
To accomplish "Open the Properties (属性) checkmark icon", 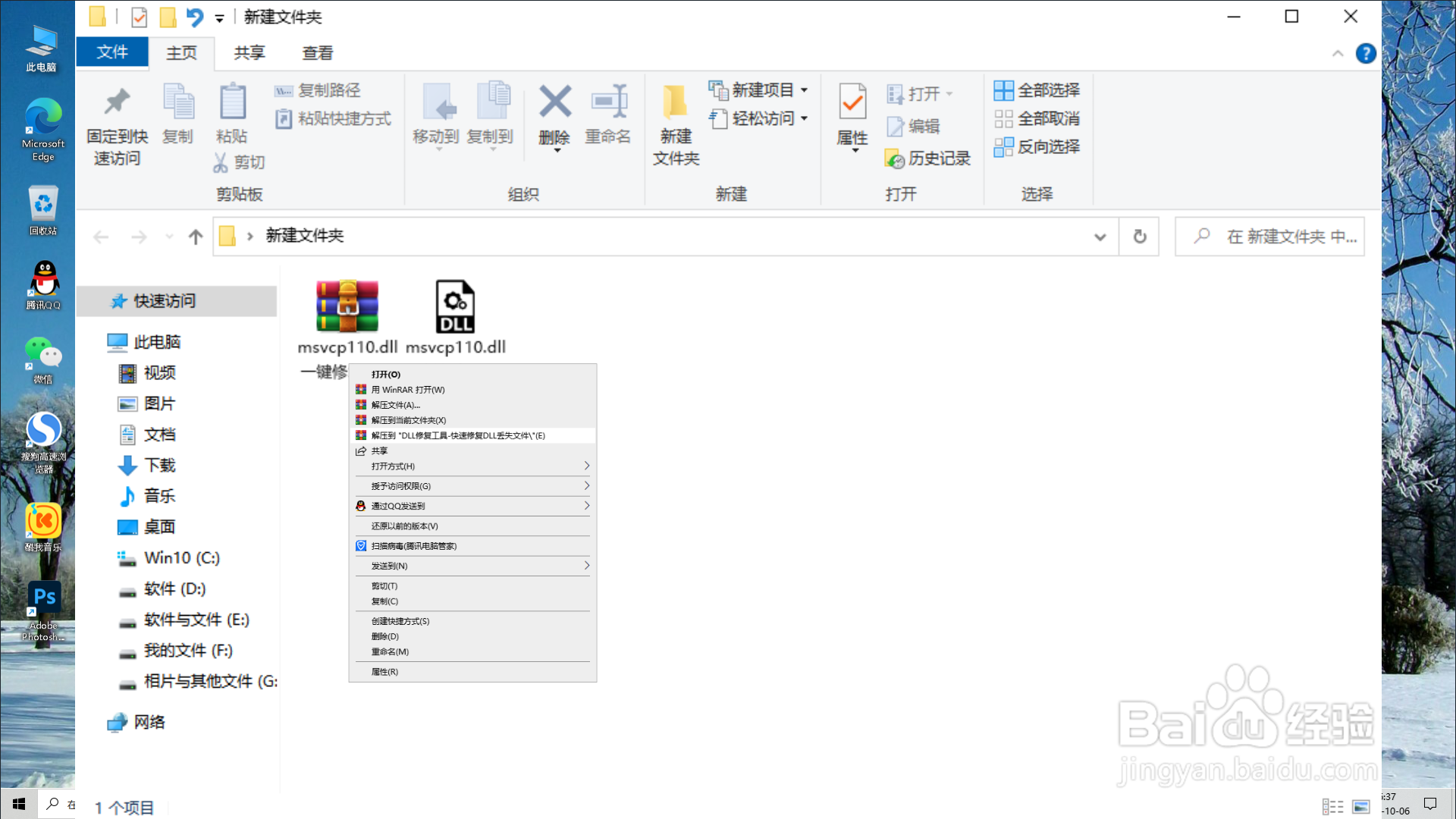I will tap(852, 102).
